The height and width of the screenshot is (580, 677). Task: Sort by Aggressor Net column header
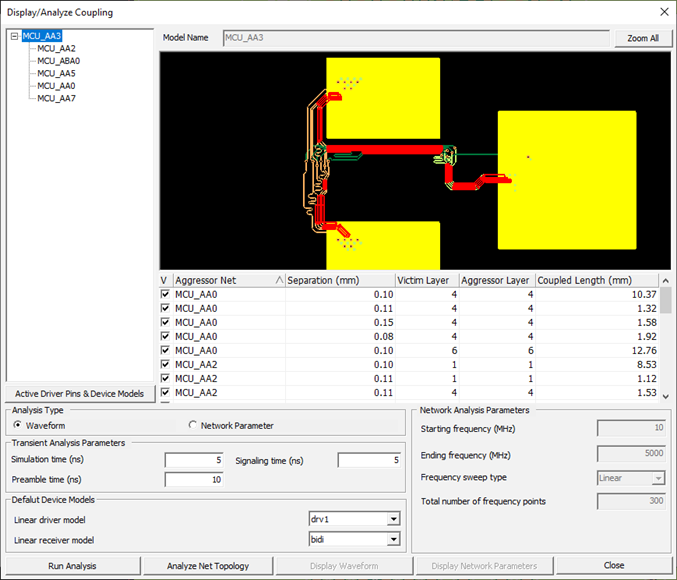pos(228,280)
